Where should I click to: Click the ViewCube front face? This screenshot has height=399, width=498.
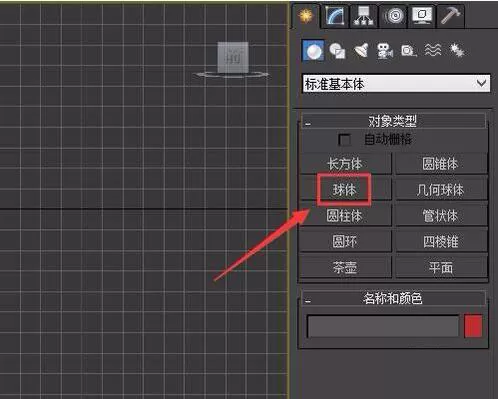tap(233, 57)
